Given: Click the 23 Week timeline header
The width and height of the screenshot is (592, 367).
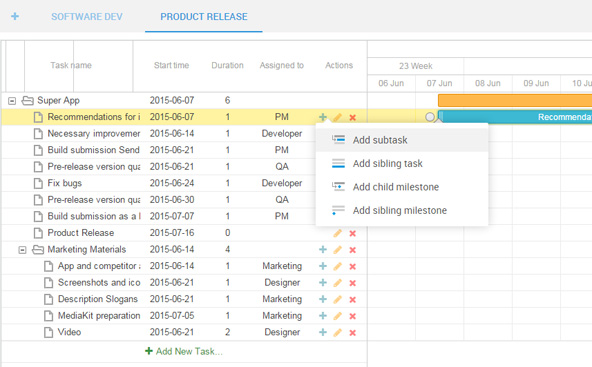Looking at the screenshot, I should (416, 66).
